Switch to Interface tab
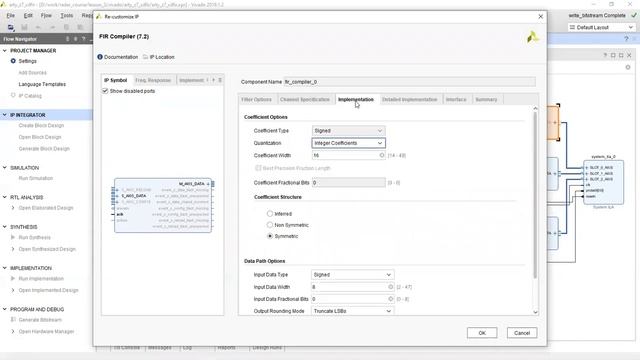 pyautogui.click(x=456, y=99)
